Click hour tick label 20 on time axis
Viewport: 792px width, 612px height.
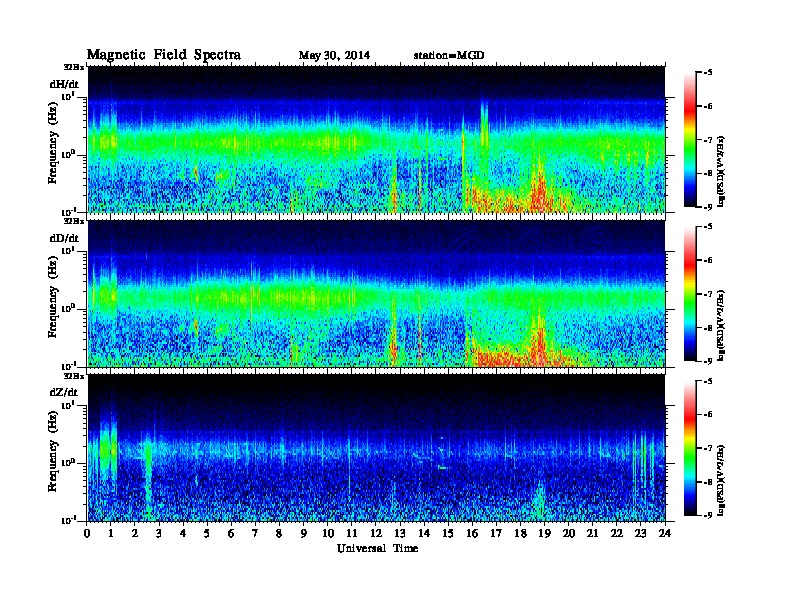tap(569, 533)
